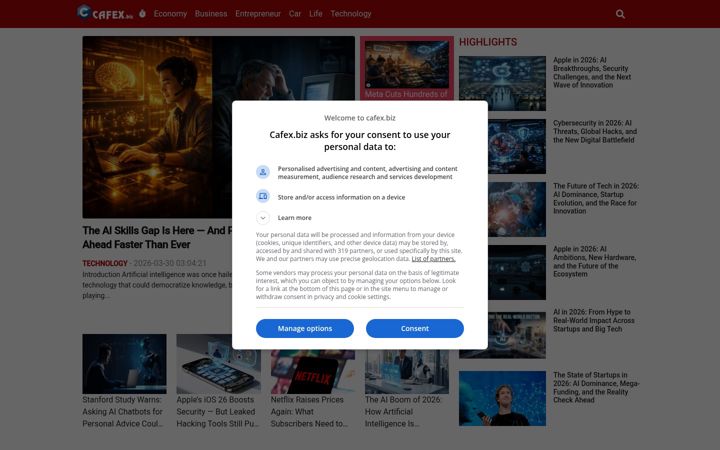The width and height of the screenshot is (720, 450).
Task: Open the Life menu item
Action: coord(315,14)
